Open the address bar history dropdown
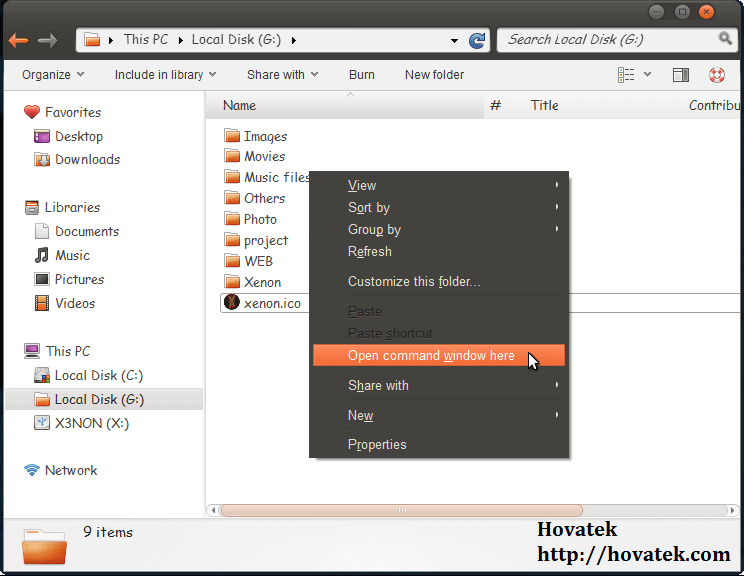 pos(454,41)
